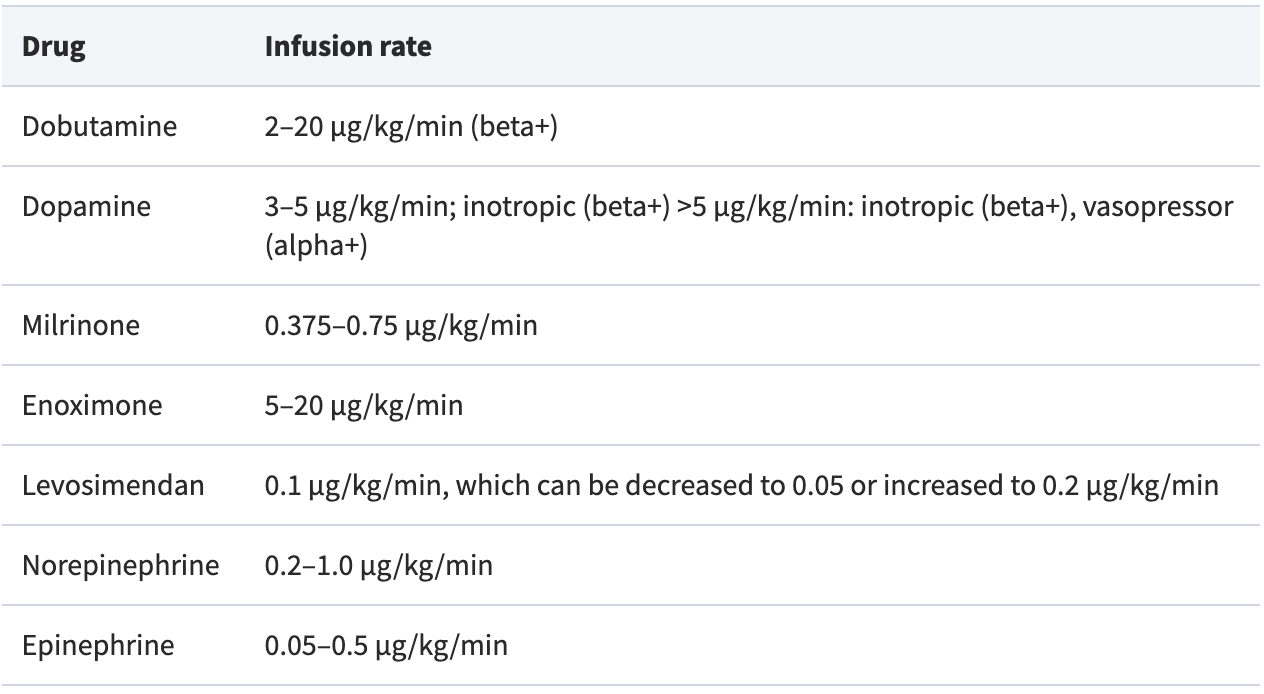The image size is (1264, 694).
Task: Click the '(alpha+)' text in Dopamine row
Action: [x=316, y=246]
